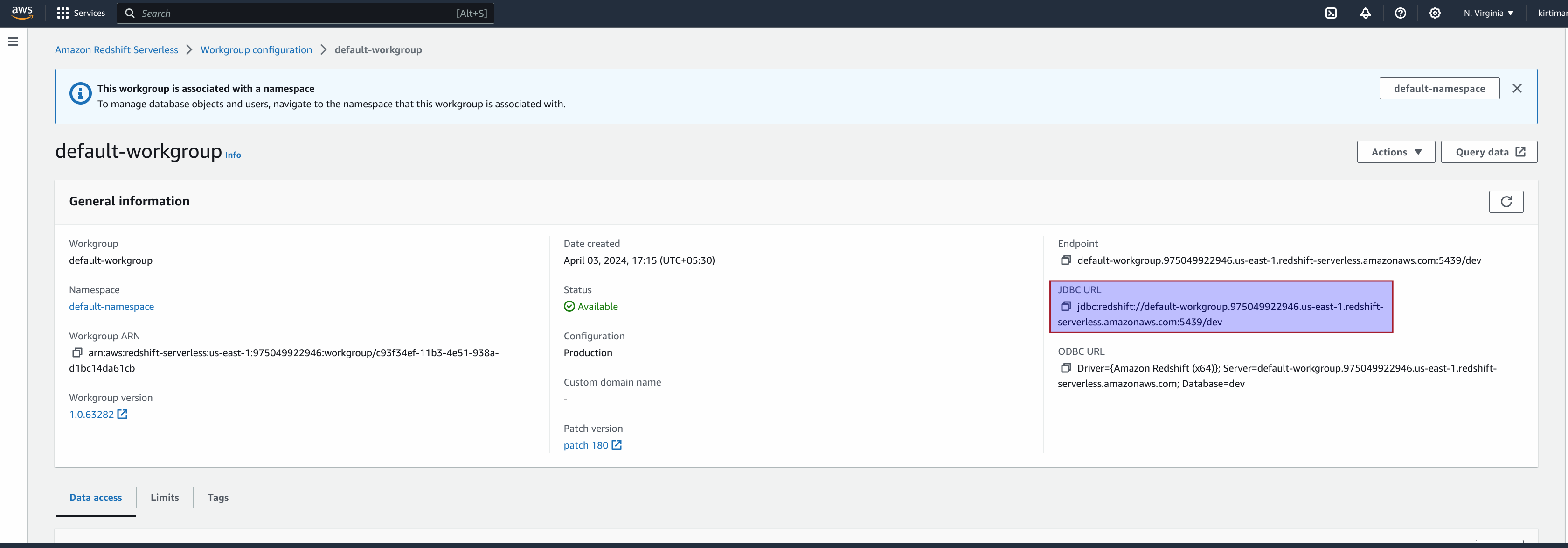This screenshot has height=548, width=1568.
Task: Expand the N. Virginia region selector
Action: click(1488, 13)
